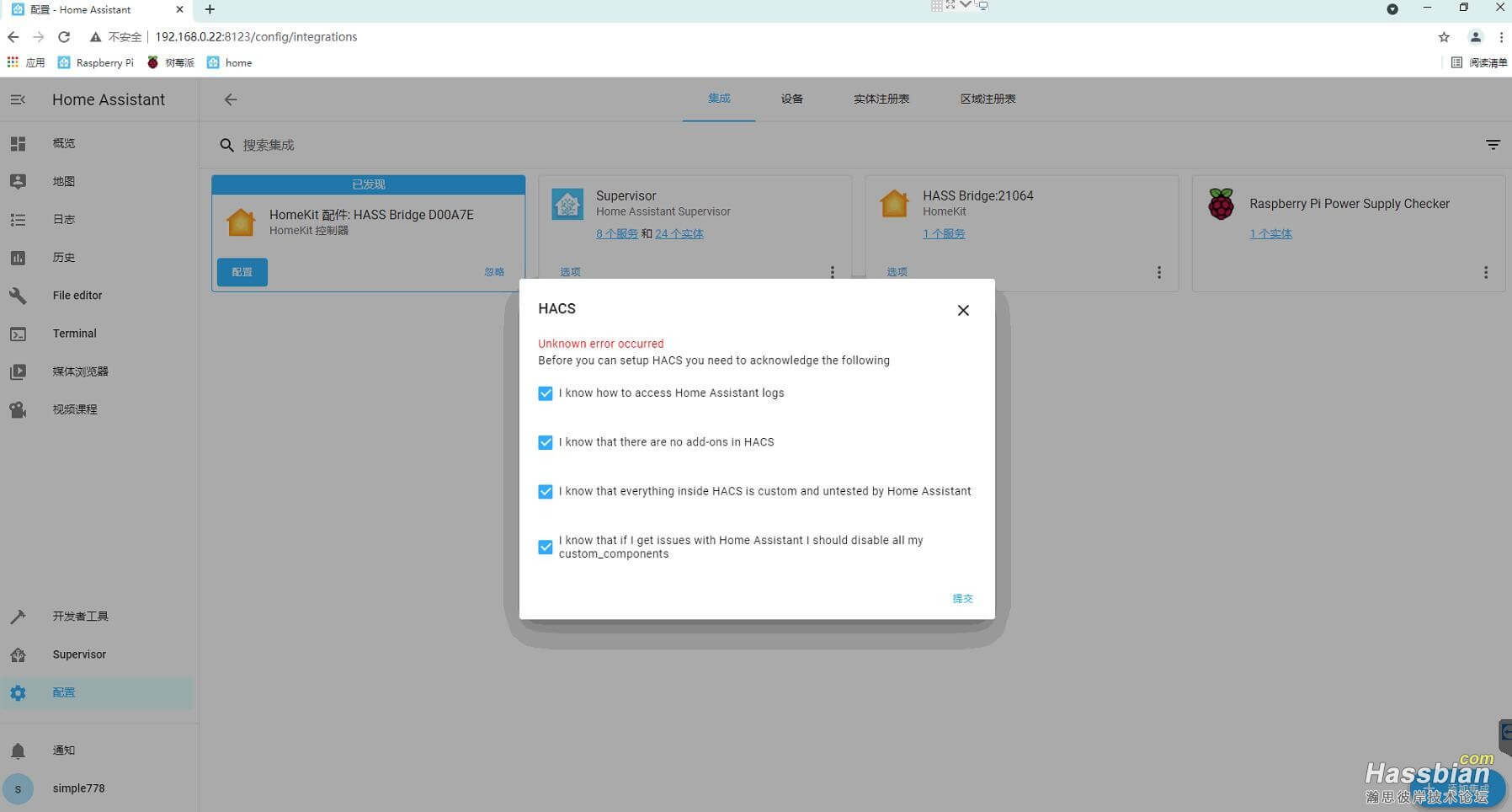The height and width of the screenshot is (812, 1512).
Task: Switch to the 实体注册表 (Entities) tab
Action: (x=881, y=99)
